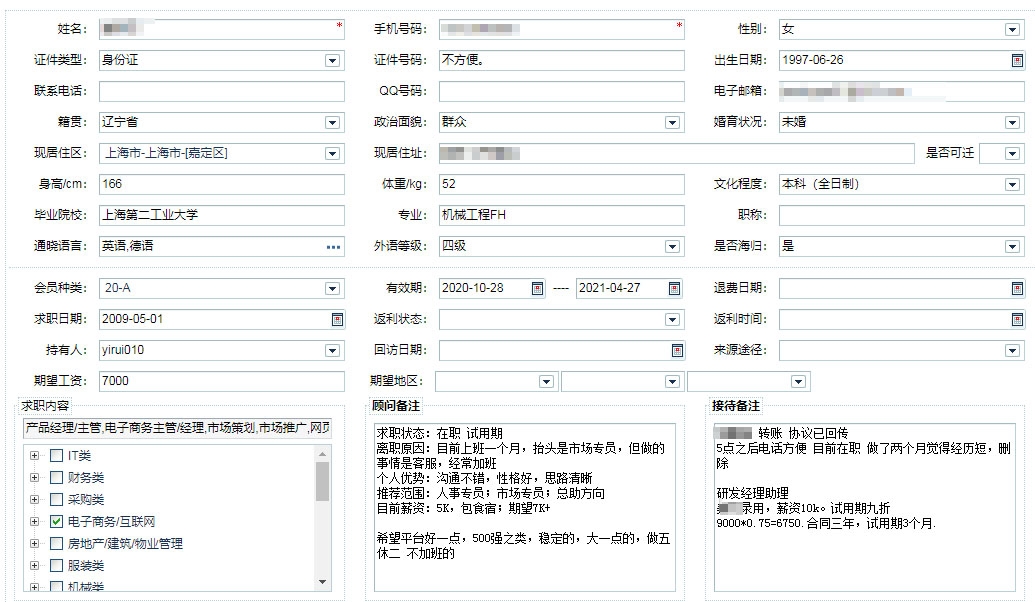Click the 手机号码 input field
Screen dimensions: 1035x602
click(x=562, y=29)
